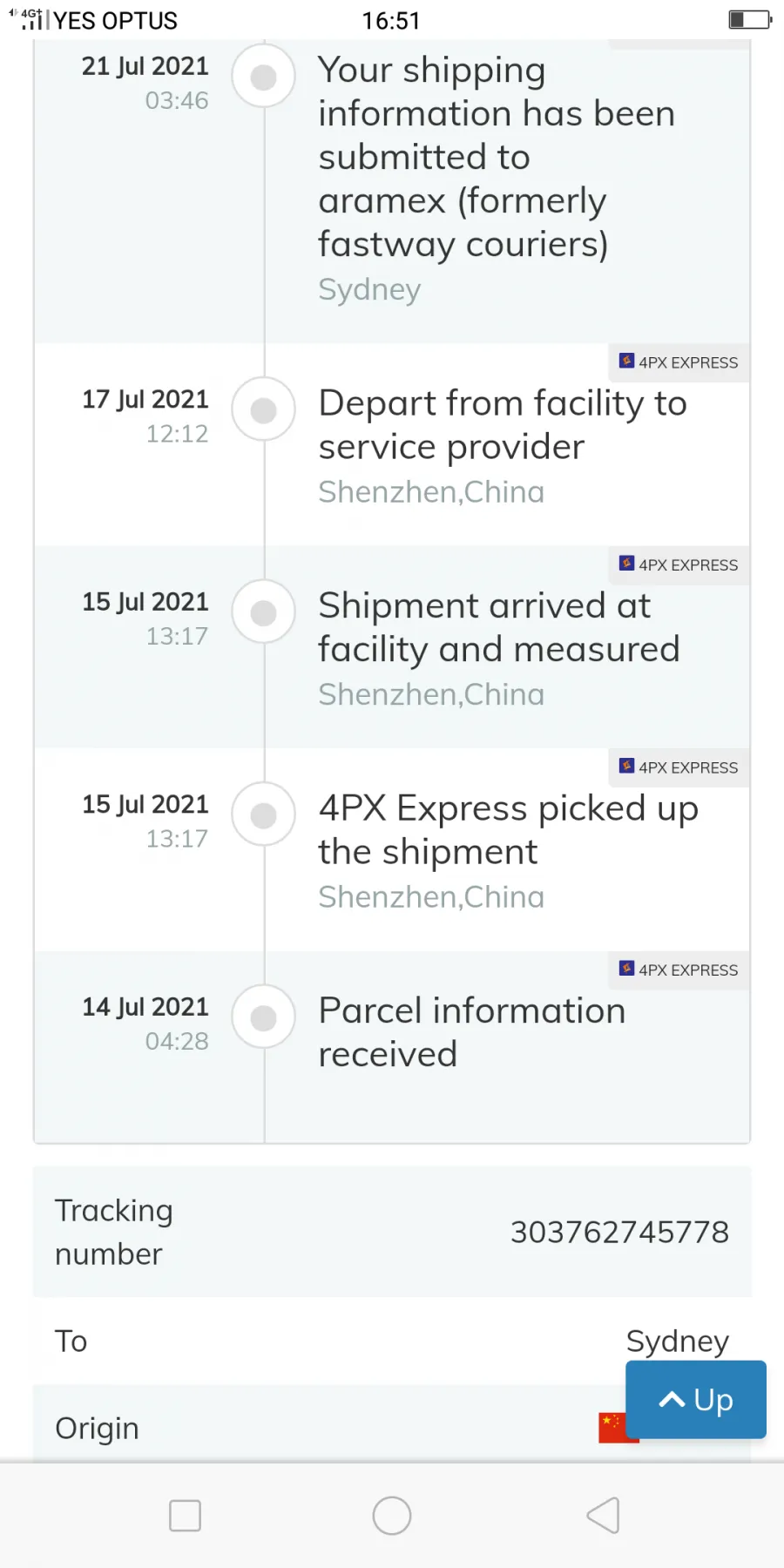Tap the Up scroll-to-top button

(695, 1399)
